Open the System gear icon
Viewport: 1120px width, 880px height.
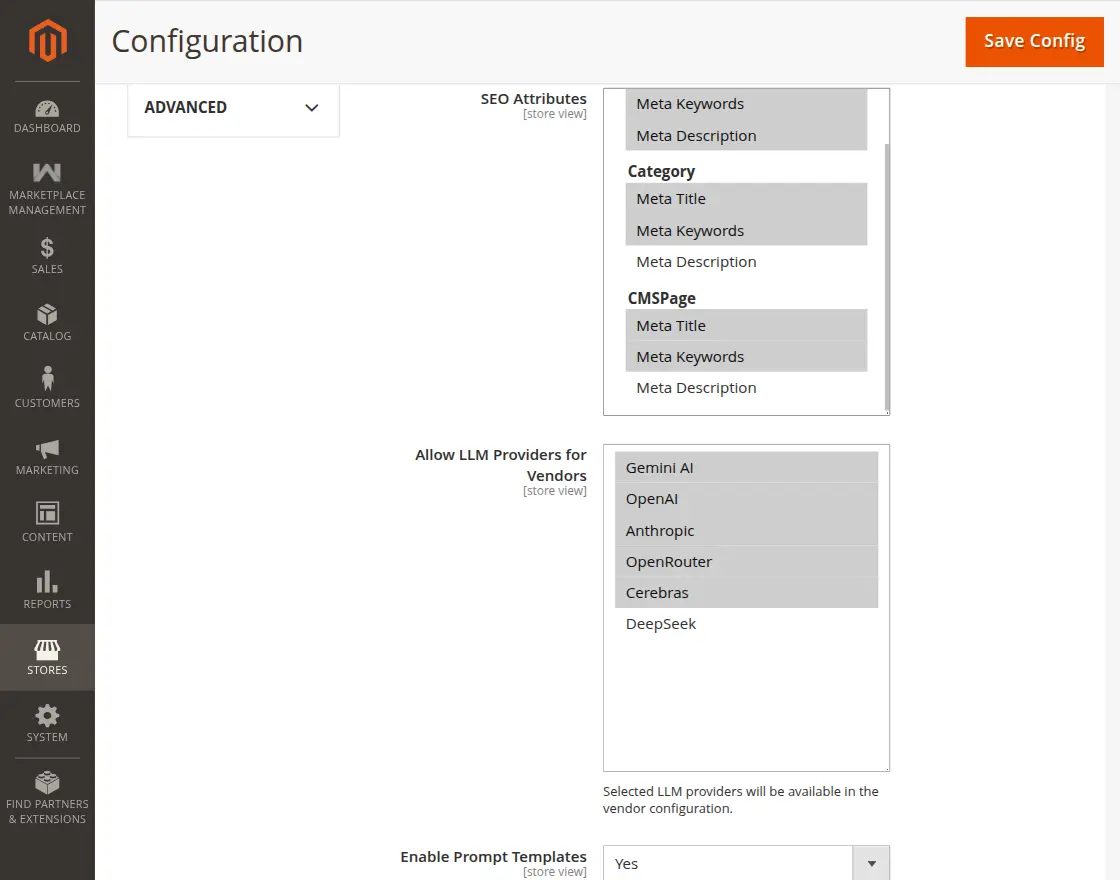point(47,716)
